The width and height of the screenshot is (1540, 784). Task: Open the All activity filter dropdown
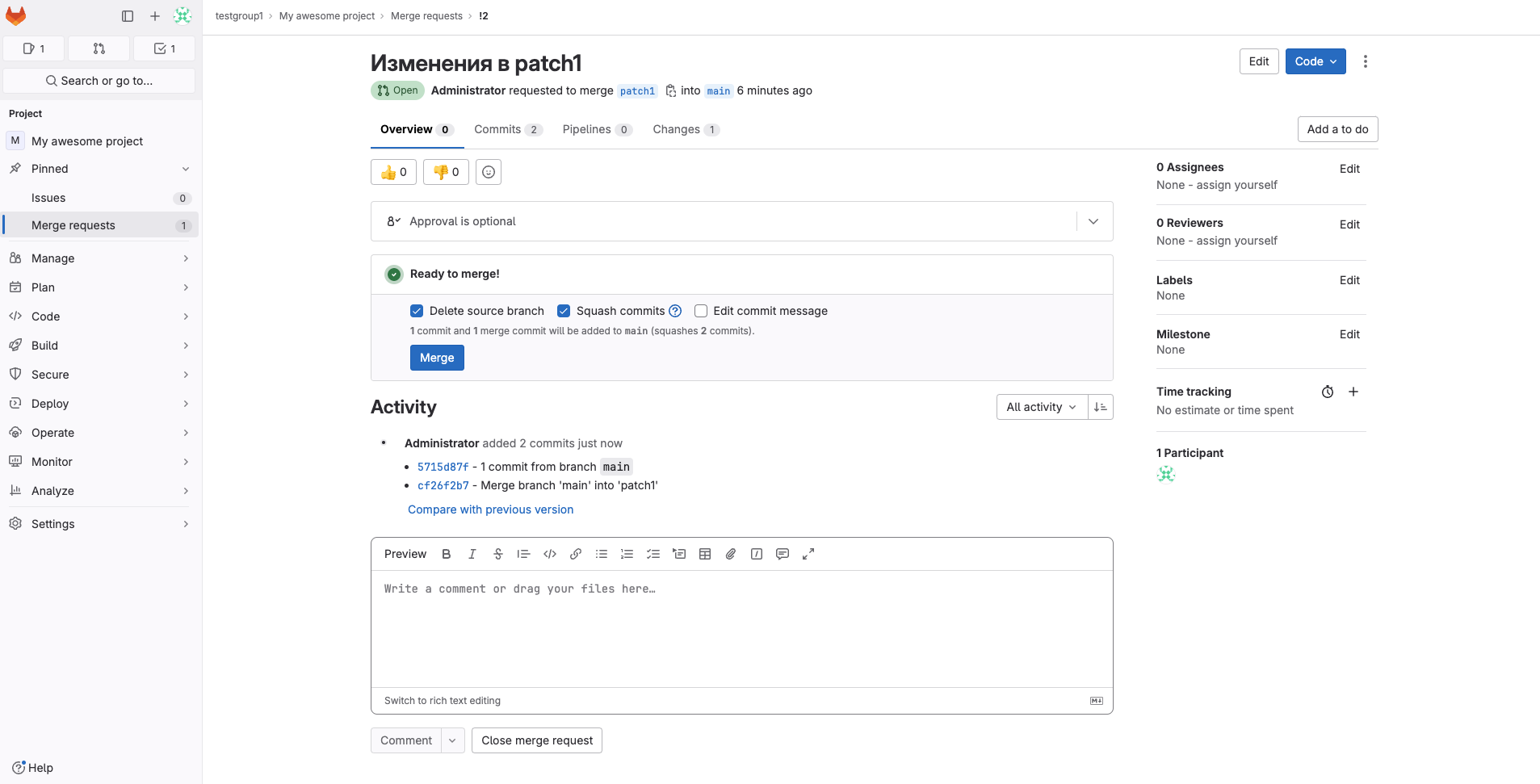pyautogui.click(x=1041, y=407)
